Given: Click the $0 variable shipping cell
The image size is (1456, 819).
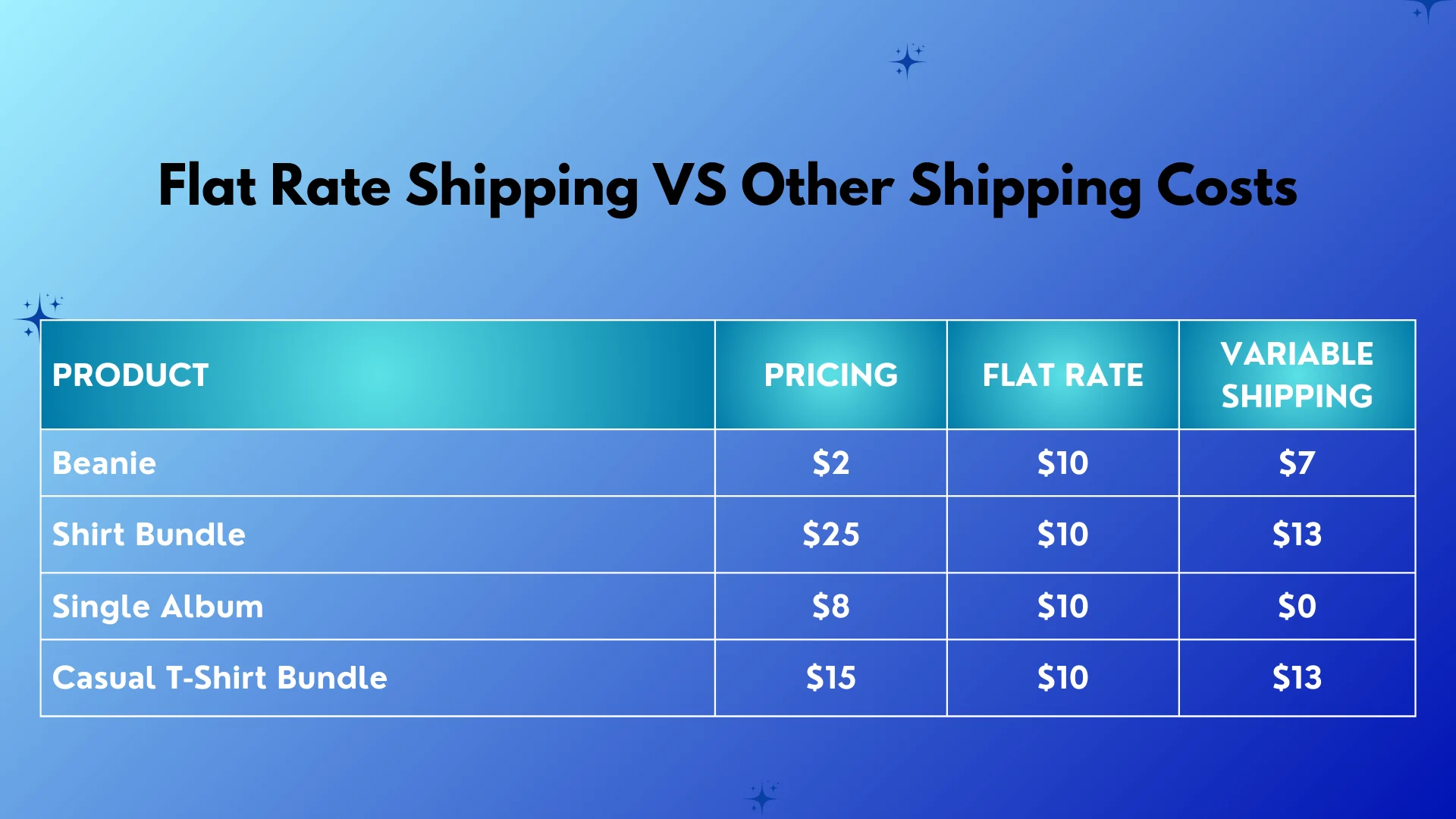Looking at the screenshot, I should pos(1297,606).
